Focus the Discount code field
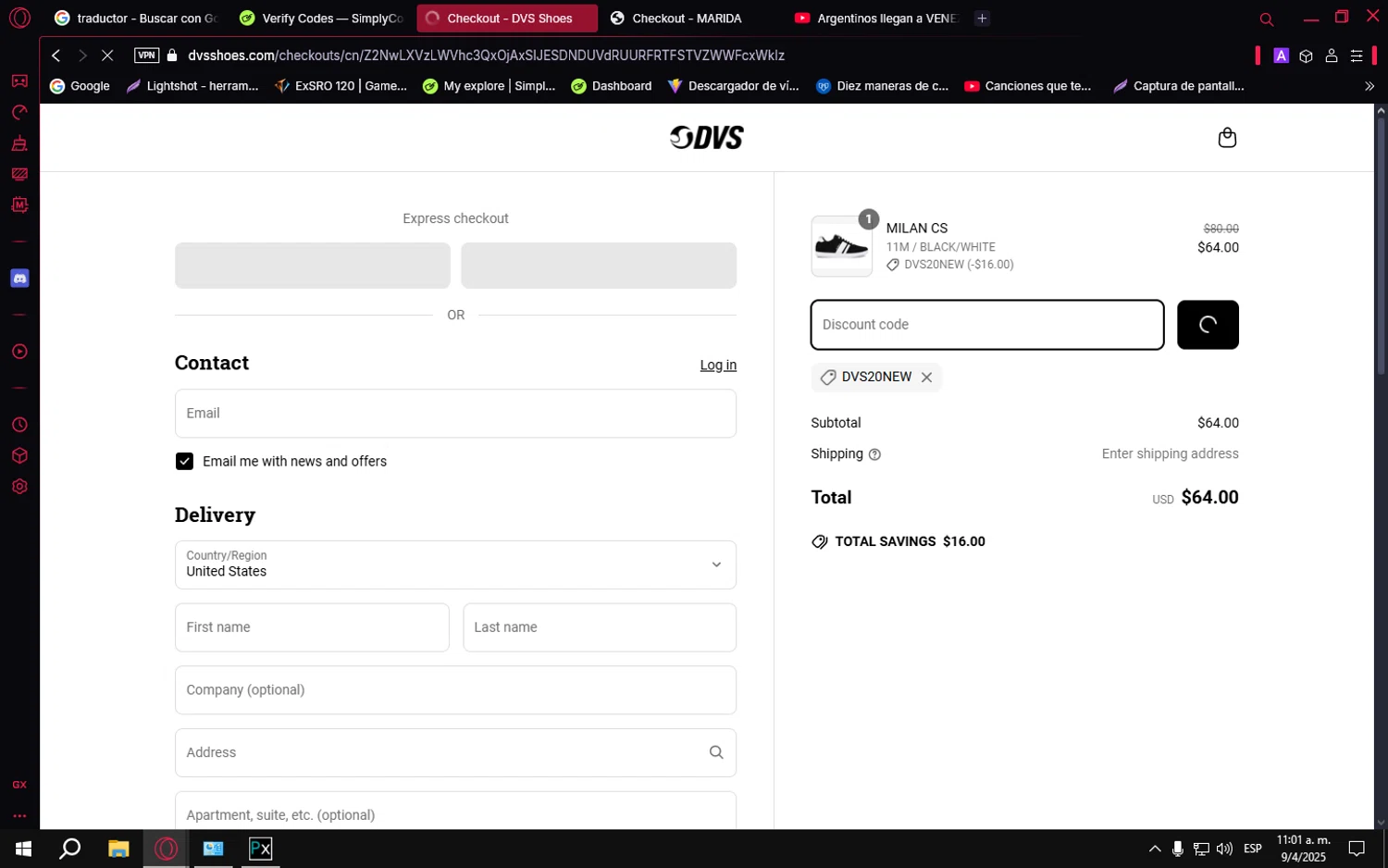Image resolution: width=1388 pixels, height=868 pixels. click(987, 325)
